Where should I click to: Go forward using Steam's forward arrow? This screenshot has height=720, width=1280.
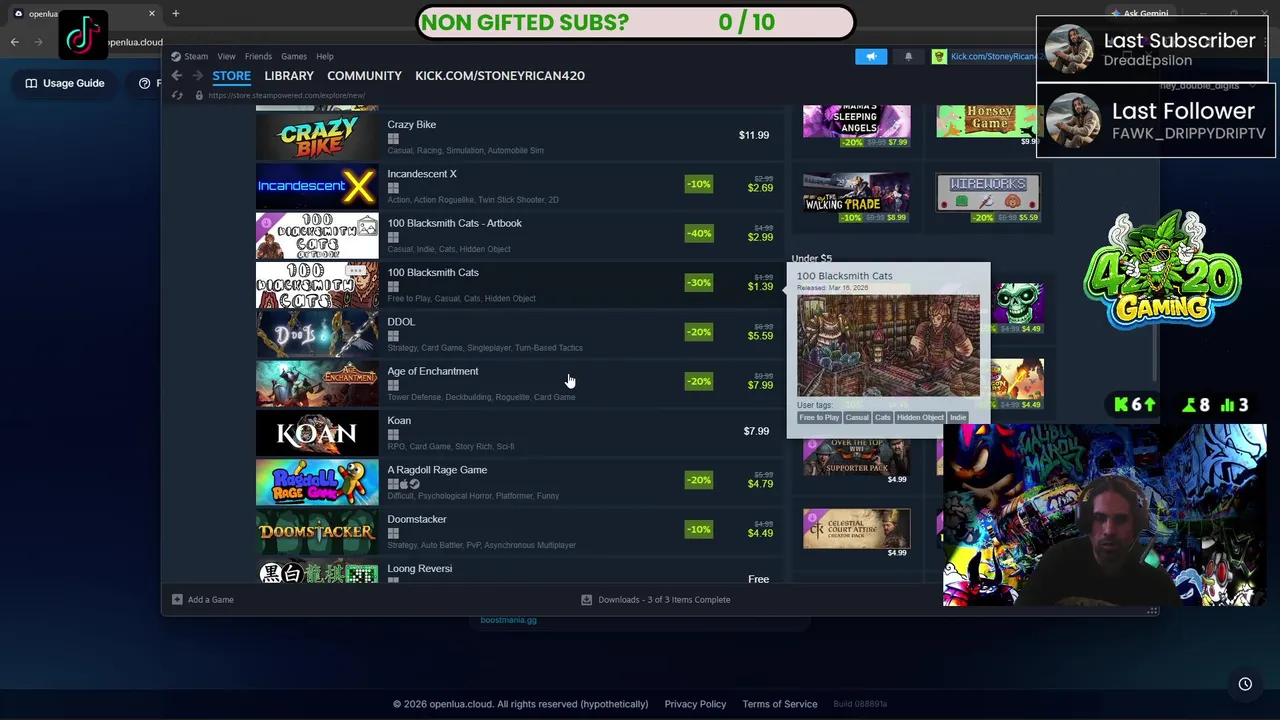pos(197,76)
